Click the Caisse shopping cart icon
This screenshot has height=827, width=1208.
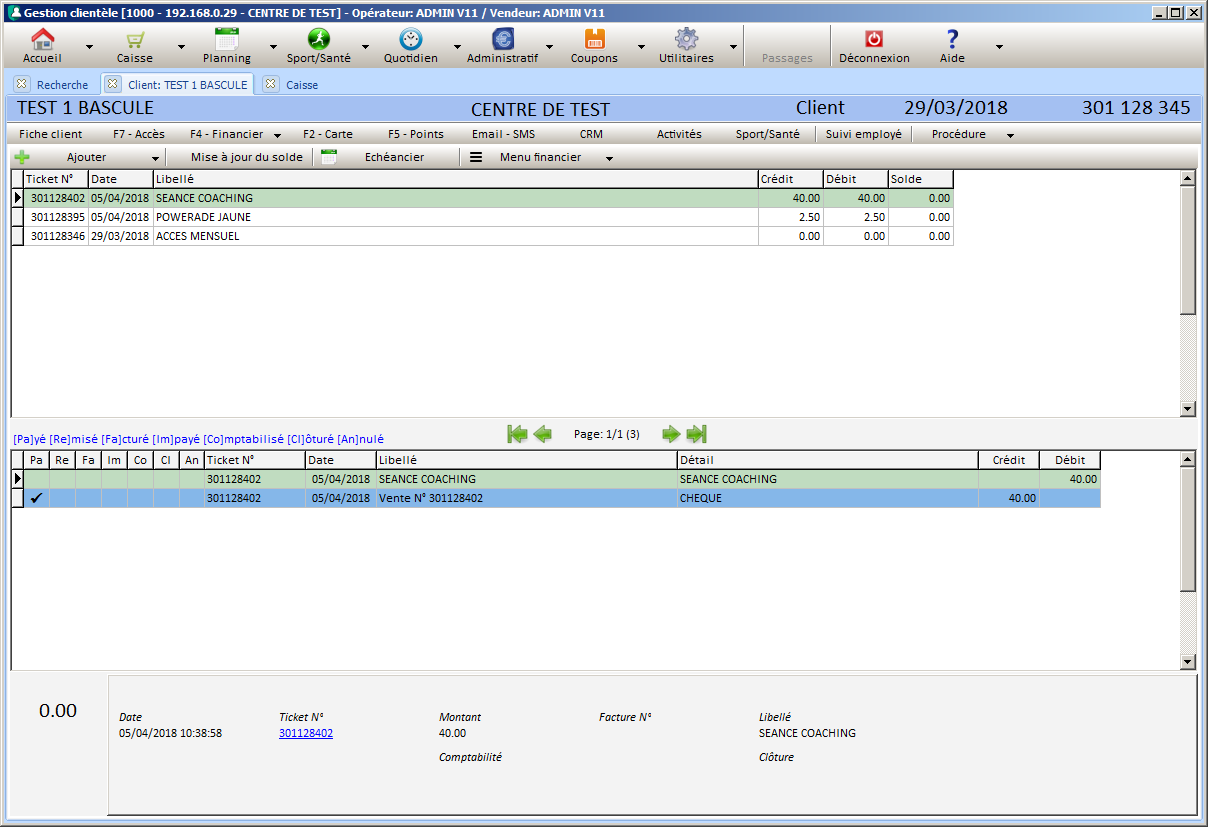coord(134,40)
